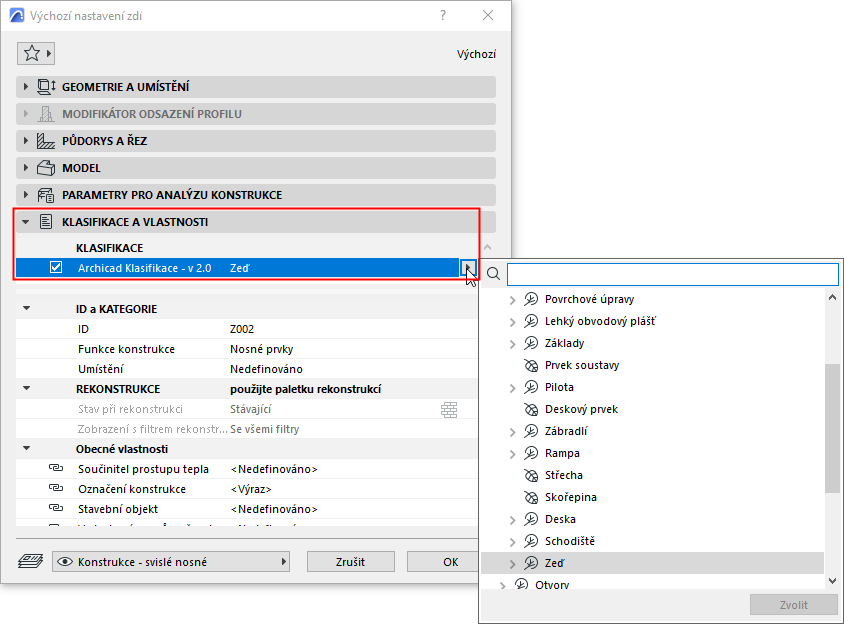Select Rampa in classification tree

[562, 453]
